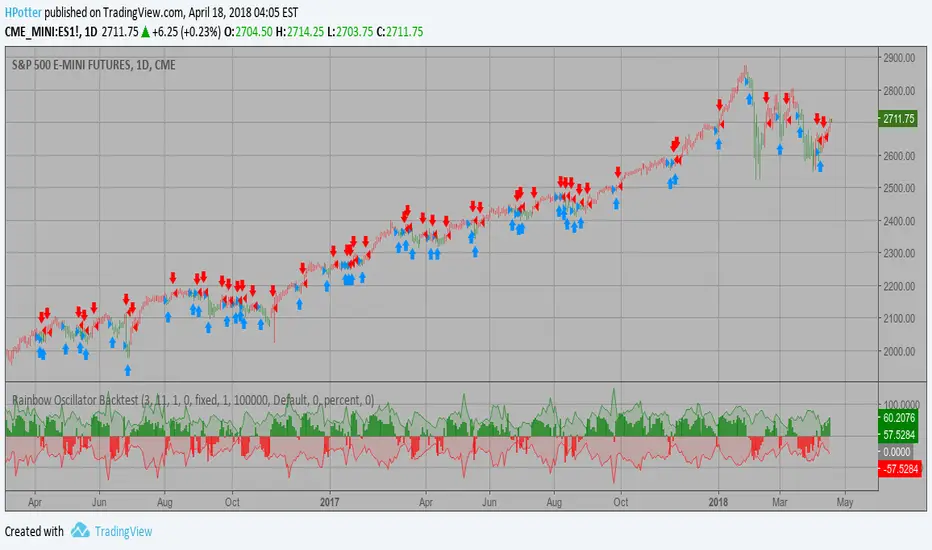Click the current price tag 2711.75 on axis
This screenshot has height=550, width=932.
click(899, 119)
